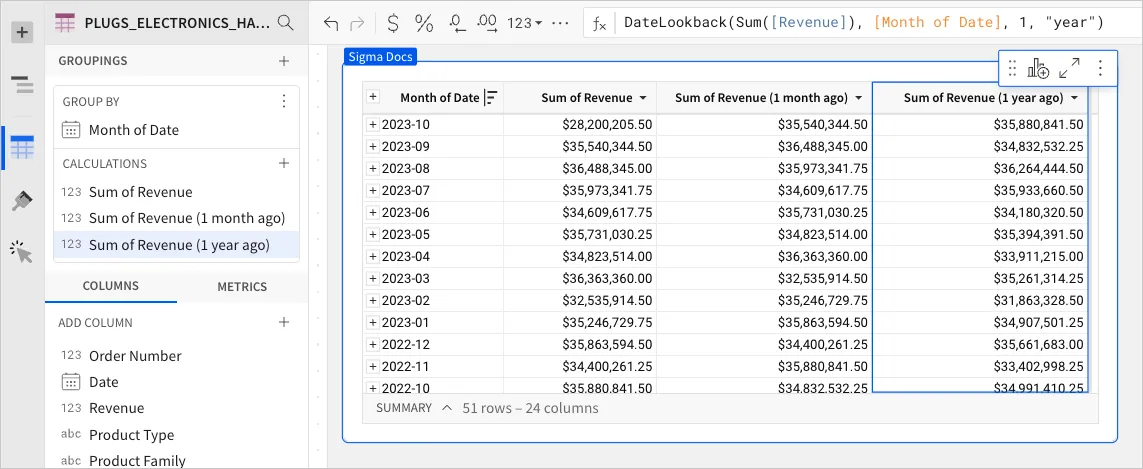Image resolution: width=1143 pixels, height=469 pixels.
Task: Click the plus add-element icon in left sidebar
Action: pos(23,32)
